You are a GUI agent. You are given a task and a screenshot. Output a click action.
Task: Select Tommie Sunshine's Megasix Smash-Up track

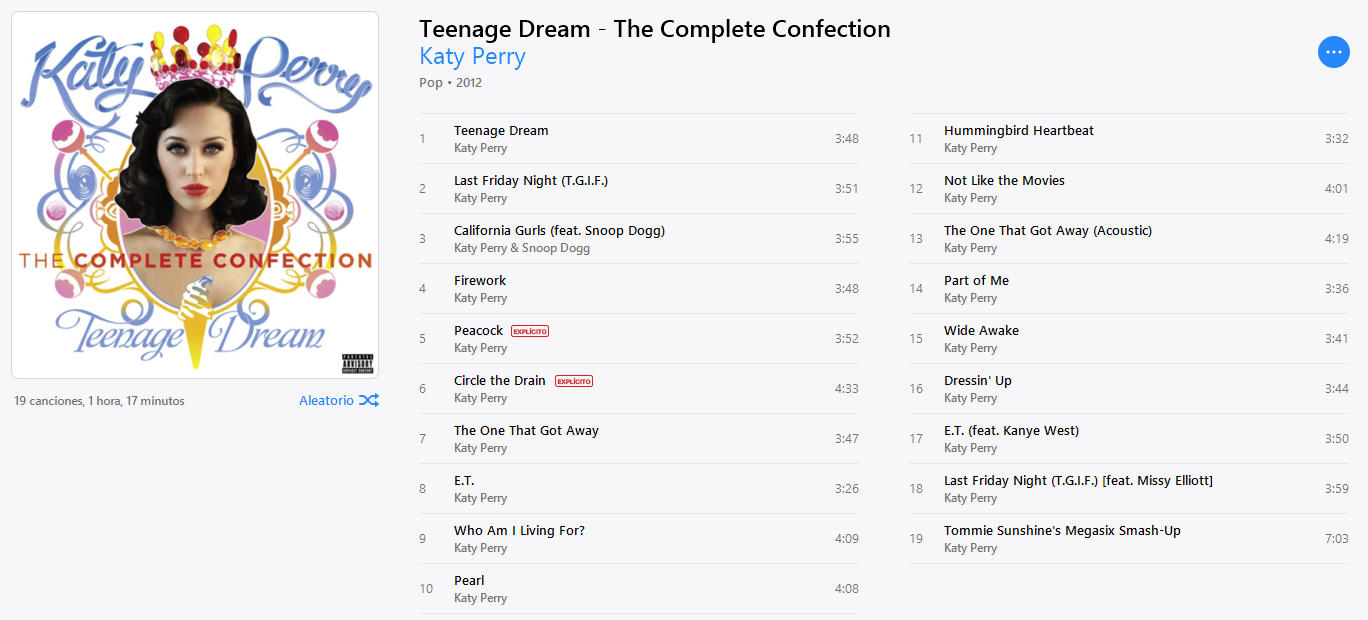(x=1129, y=539)
